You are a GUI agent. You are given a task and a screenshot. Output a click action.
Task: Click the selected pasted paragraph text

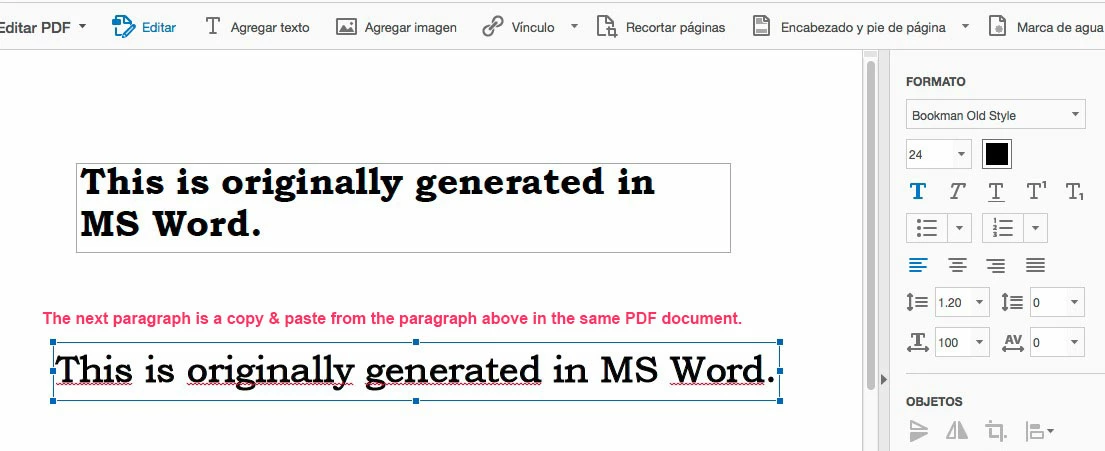click(416, 371)
